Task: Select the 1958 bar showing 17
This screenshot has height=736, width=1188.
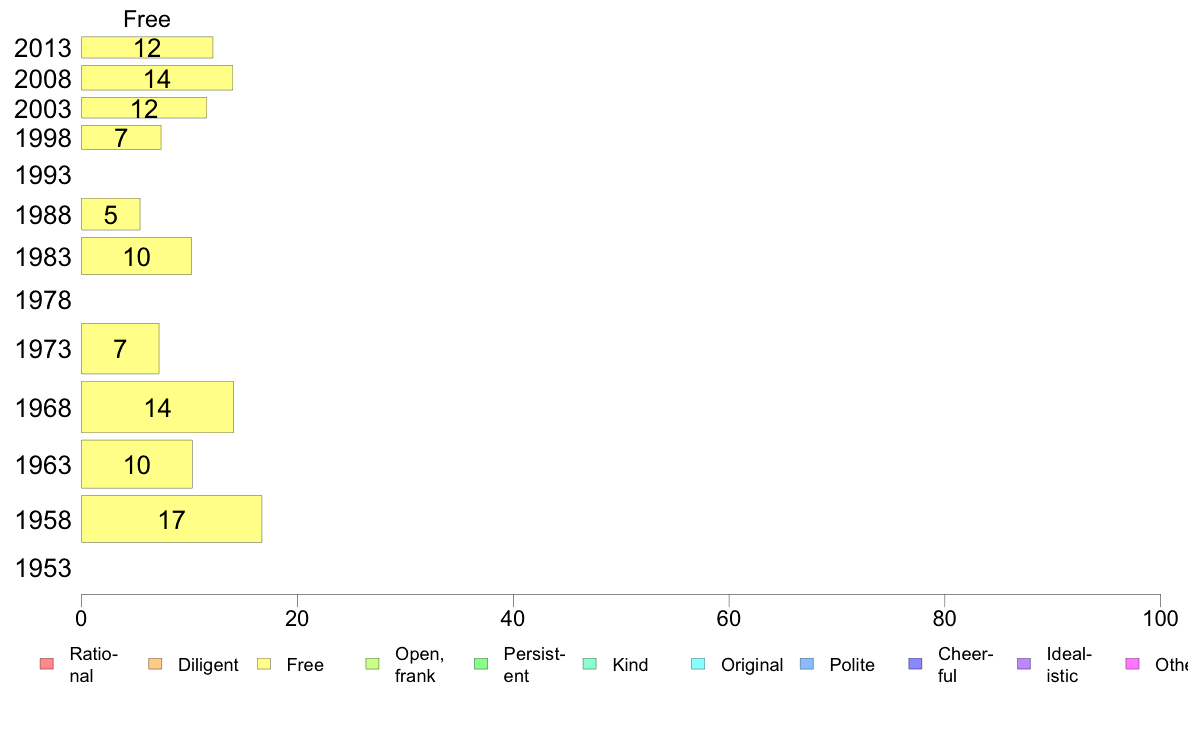Action: [x=171, y=519]
